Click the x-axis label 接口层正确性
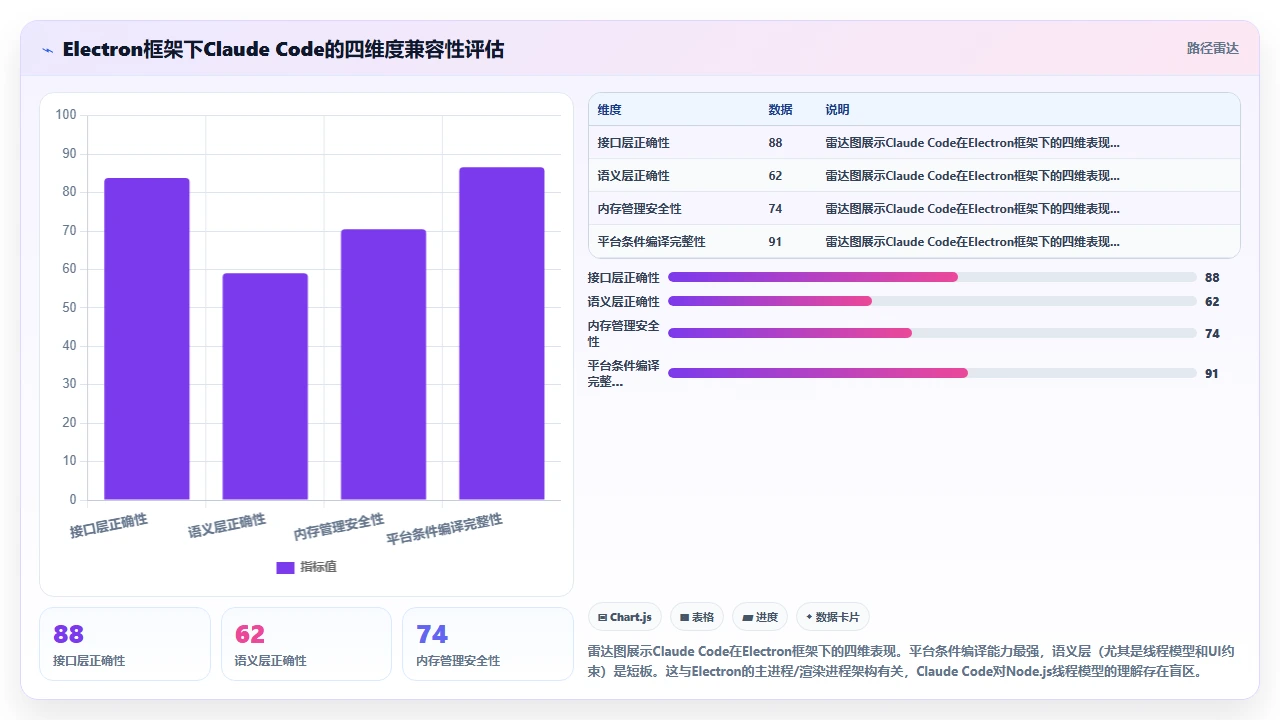 pyautogui.click(x=109, y=526)
